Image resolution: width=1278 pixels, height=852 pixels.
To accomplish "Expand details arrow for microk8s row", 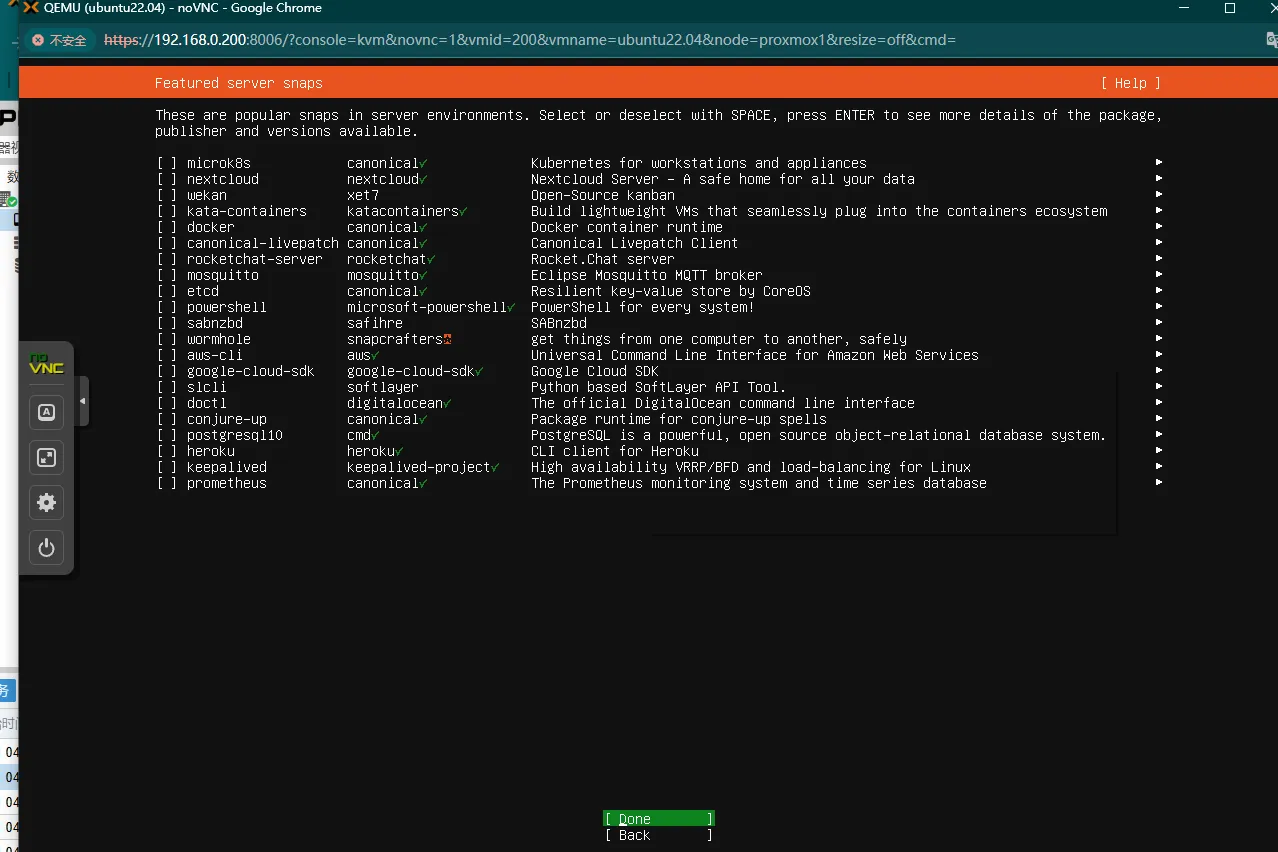I will [1159, 162].
